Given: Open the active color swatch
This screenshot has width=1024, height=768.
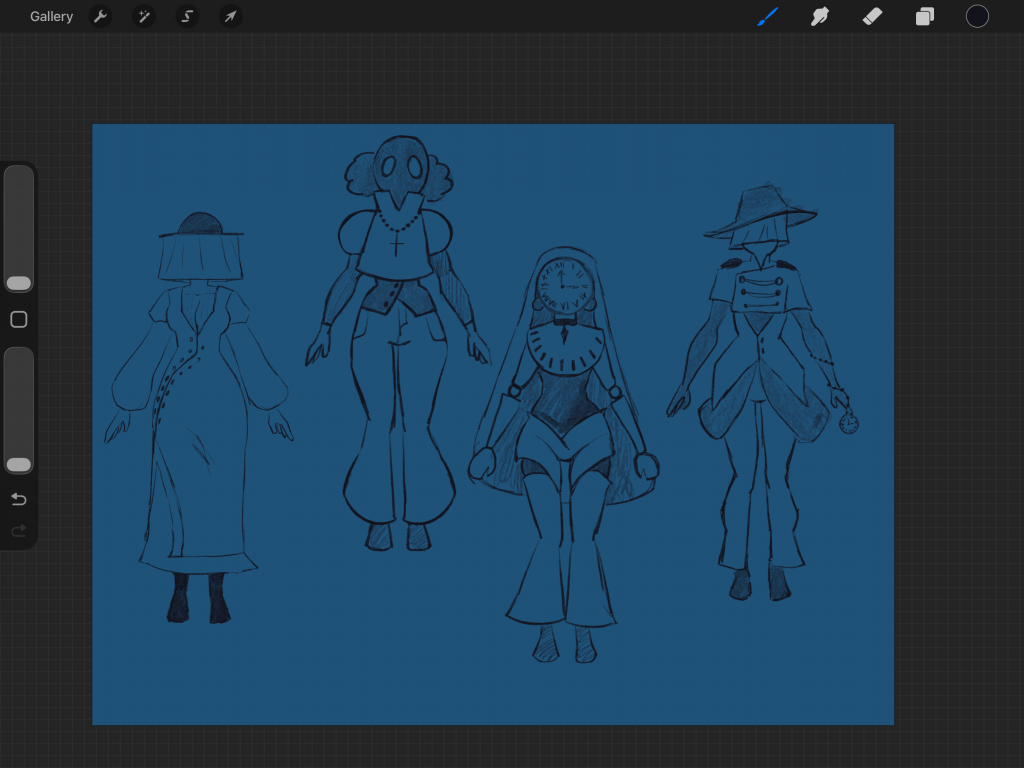Looking at the screenshot, I should 977,17.
